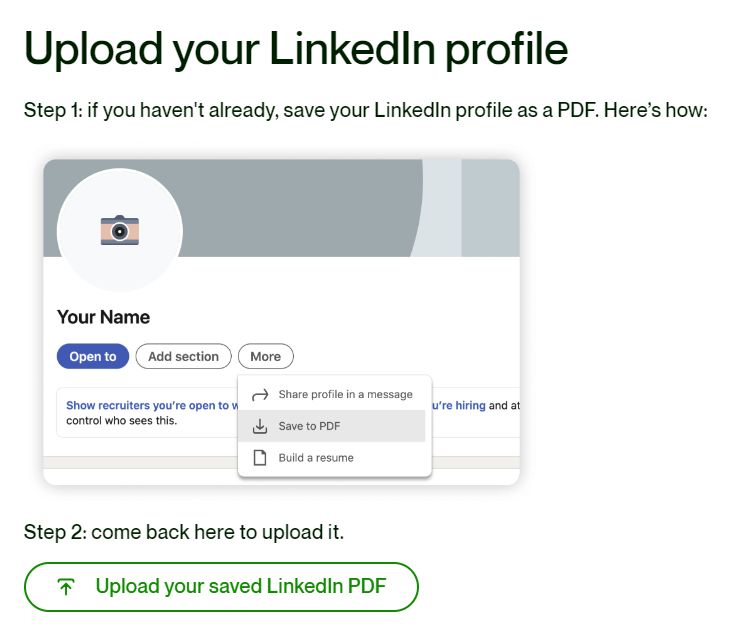Click the camera icon in profile photo

120,230
